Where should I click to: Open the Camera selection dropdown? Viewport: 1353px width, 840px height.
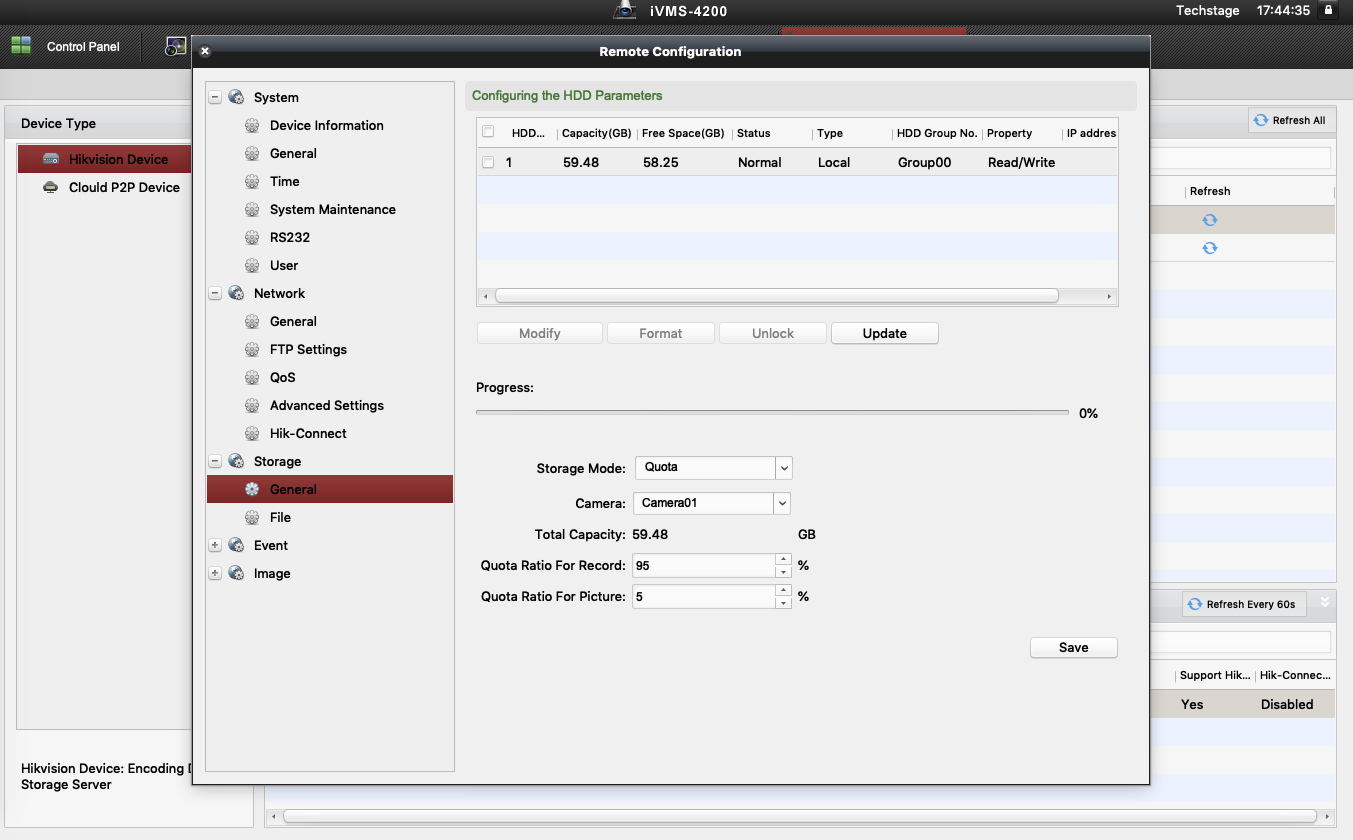[x=782, y=503]
